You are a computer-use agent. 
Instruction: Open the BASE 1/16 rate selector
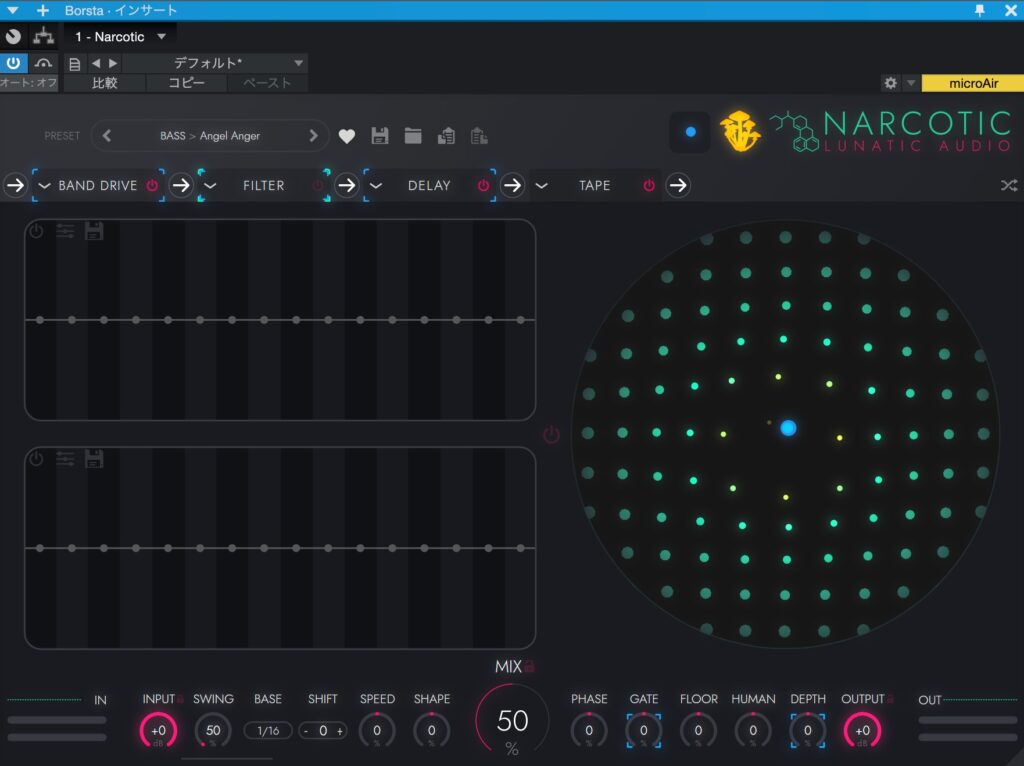pyautogui.click(x=268, y=731)
